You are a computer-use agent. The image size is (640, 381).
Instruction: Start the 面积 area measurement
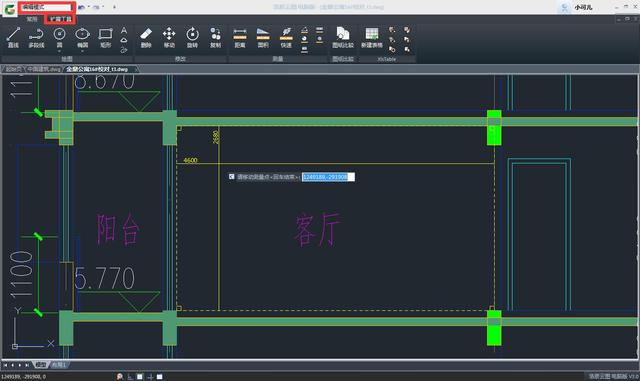(263, 37)
